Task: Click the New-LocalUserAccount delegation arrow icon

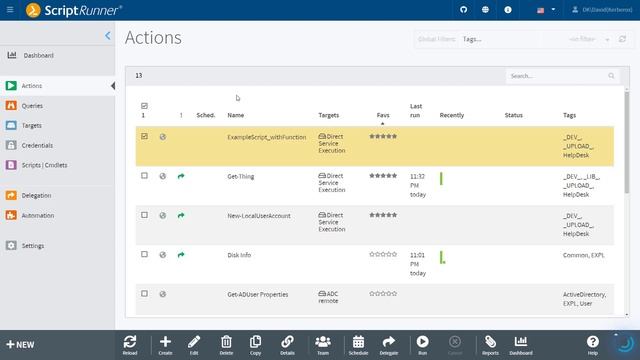Action: click(181, 216)
